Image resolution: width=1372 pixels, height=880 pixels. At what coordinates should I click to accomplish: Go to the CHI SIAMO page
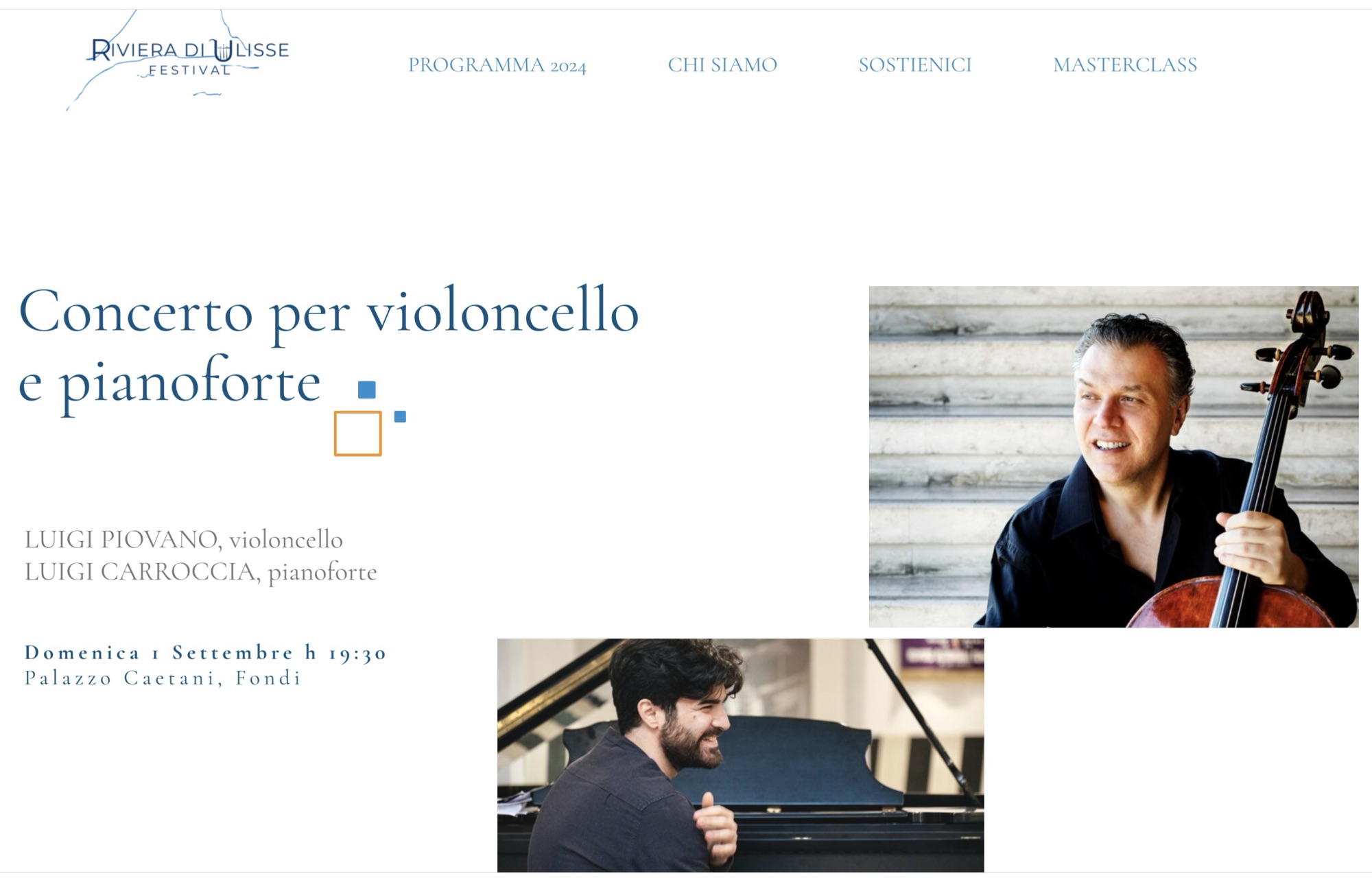tap(722, 65)
